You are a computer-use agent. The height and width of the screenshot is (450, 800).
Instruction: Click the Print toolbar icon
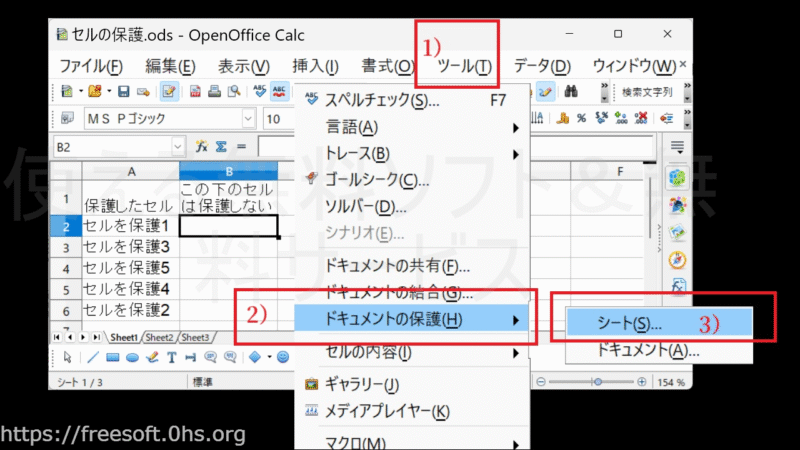[x=214, y=92]
